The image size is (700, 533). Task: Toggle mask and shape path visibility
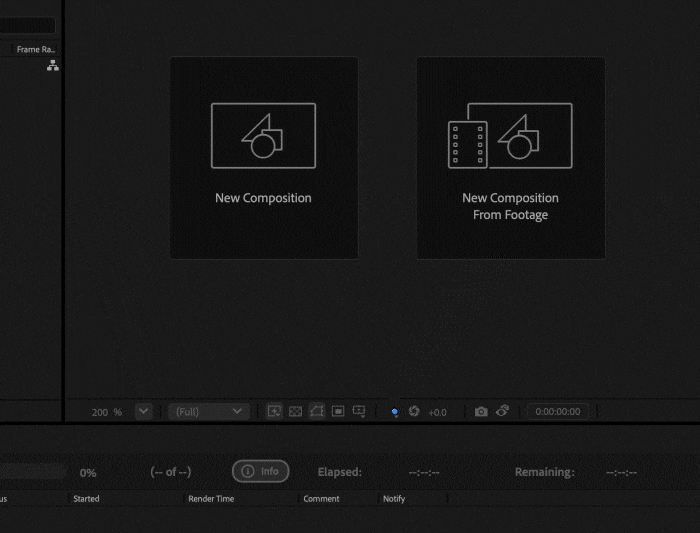point(317,411)
